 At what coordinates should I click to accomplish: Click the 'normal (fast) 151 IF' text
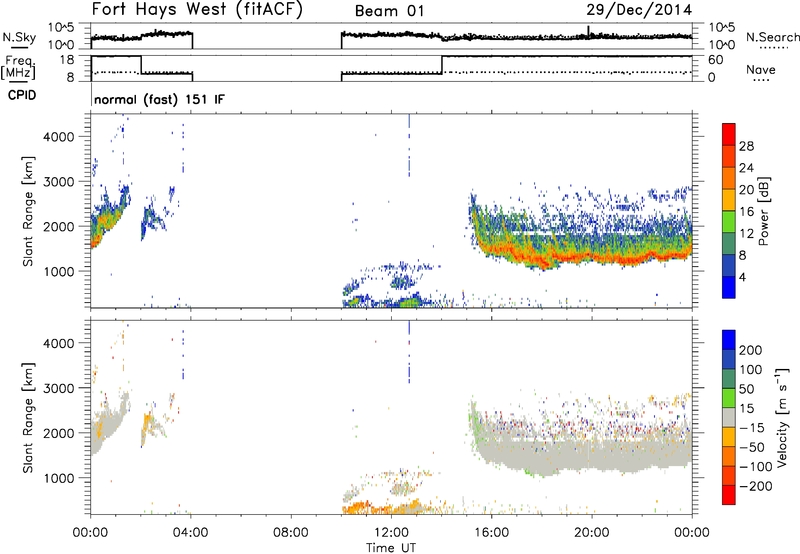(159, 99)
